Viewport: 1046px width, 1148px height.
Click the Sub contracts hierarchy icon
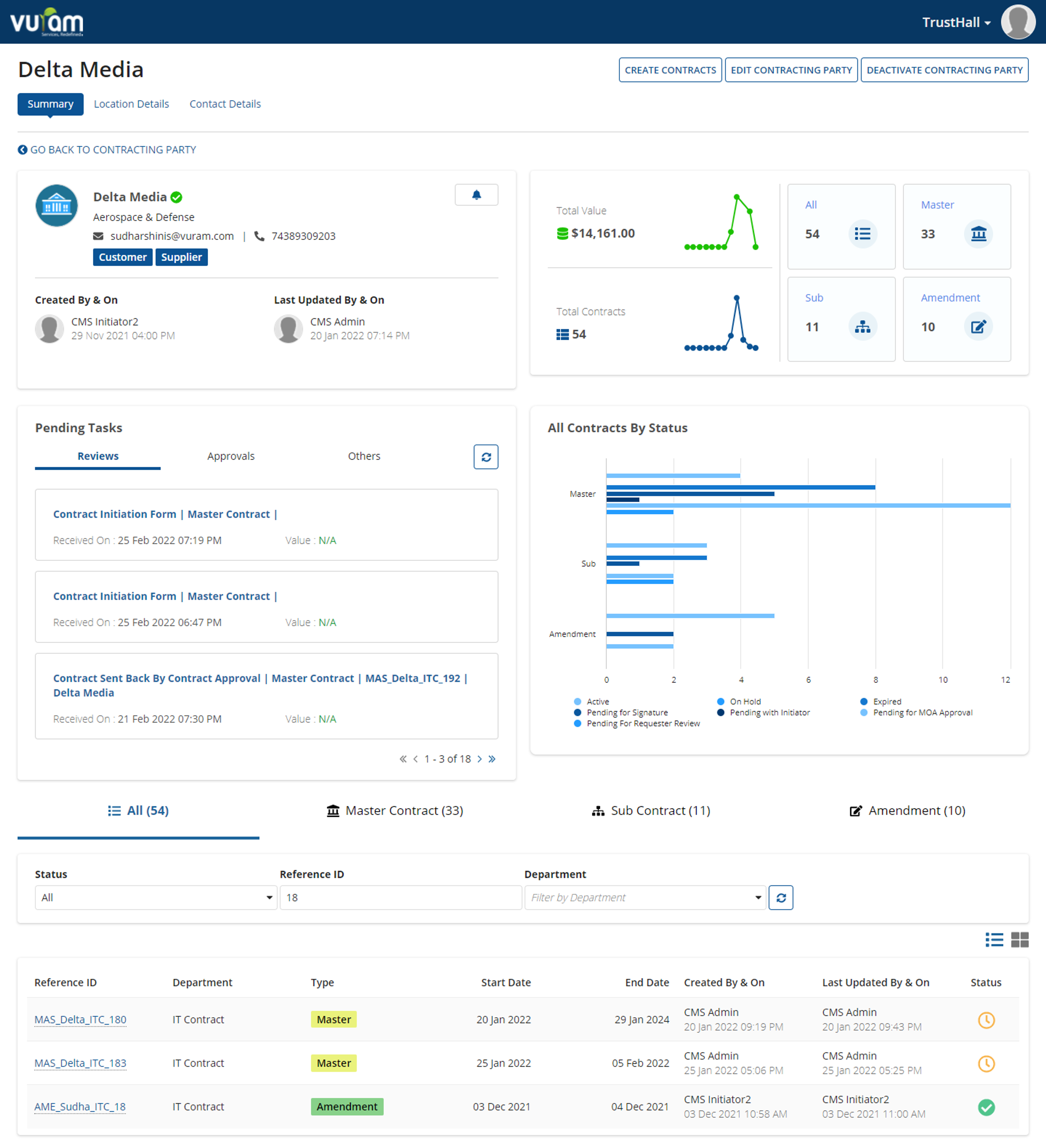pyautogui.click(x=863, y=326)
